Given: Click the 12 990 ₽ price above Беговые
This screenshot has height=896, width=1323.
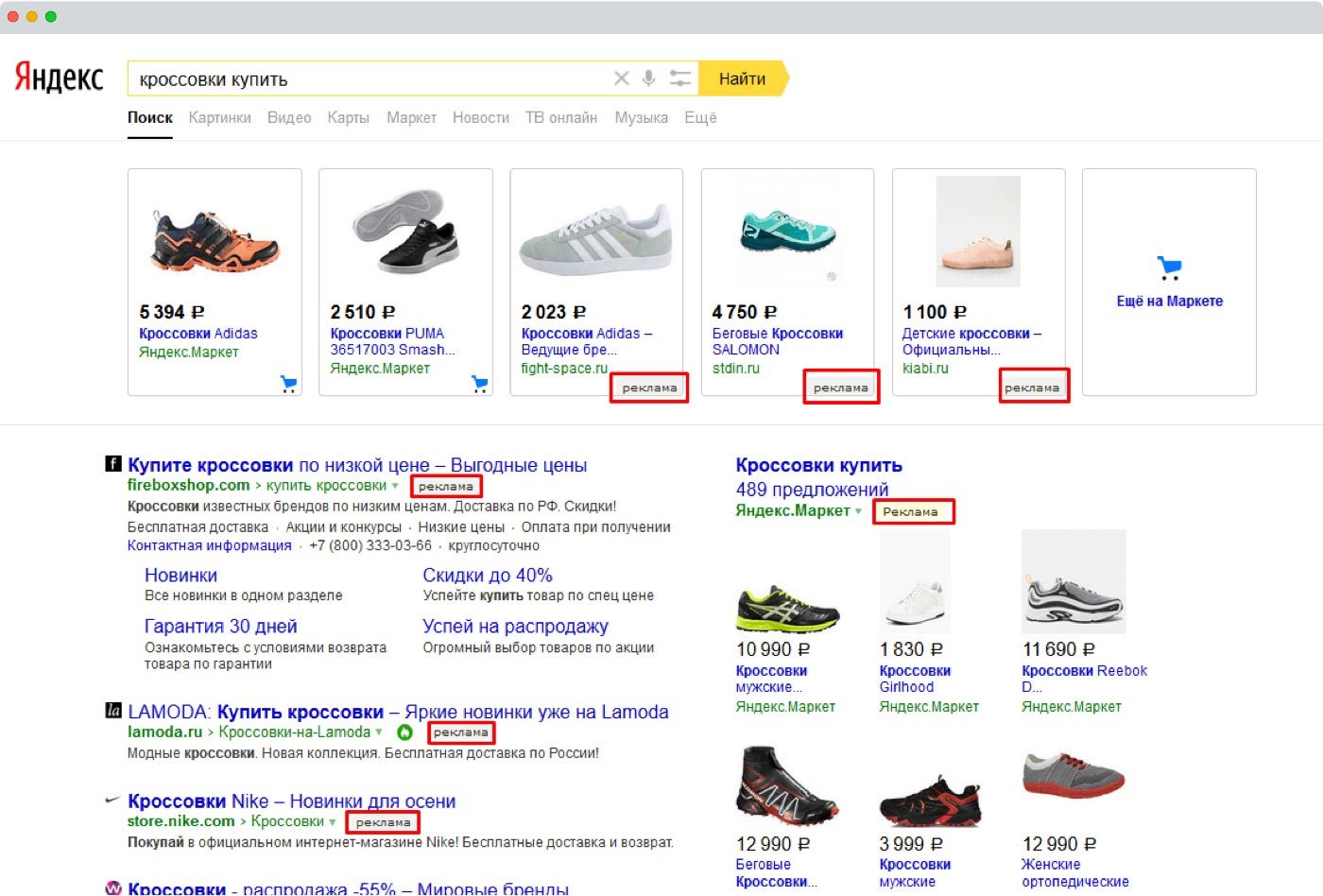Looking at the screenshot, I should pyautogui.click(x=772, y=844).
